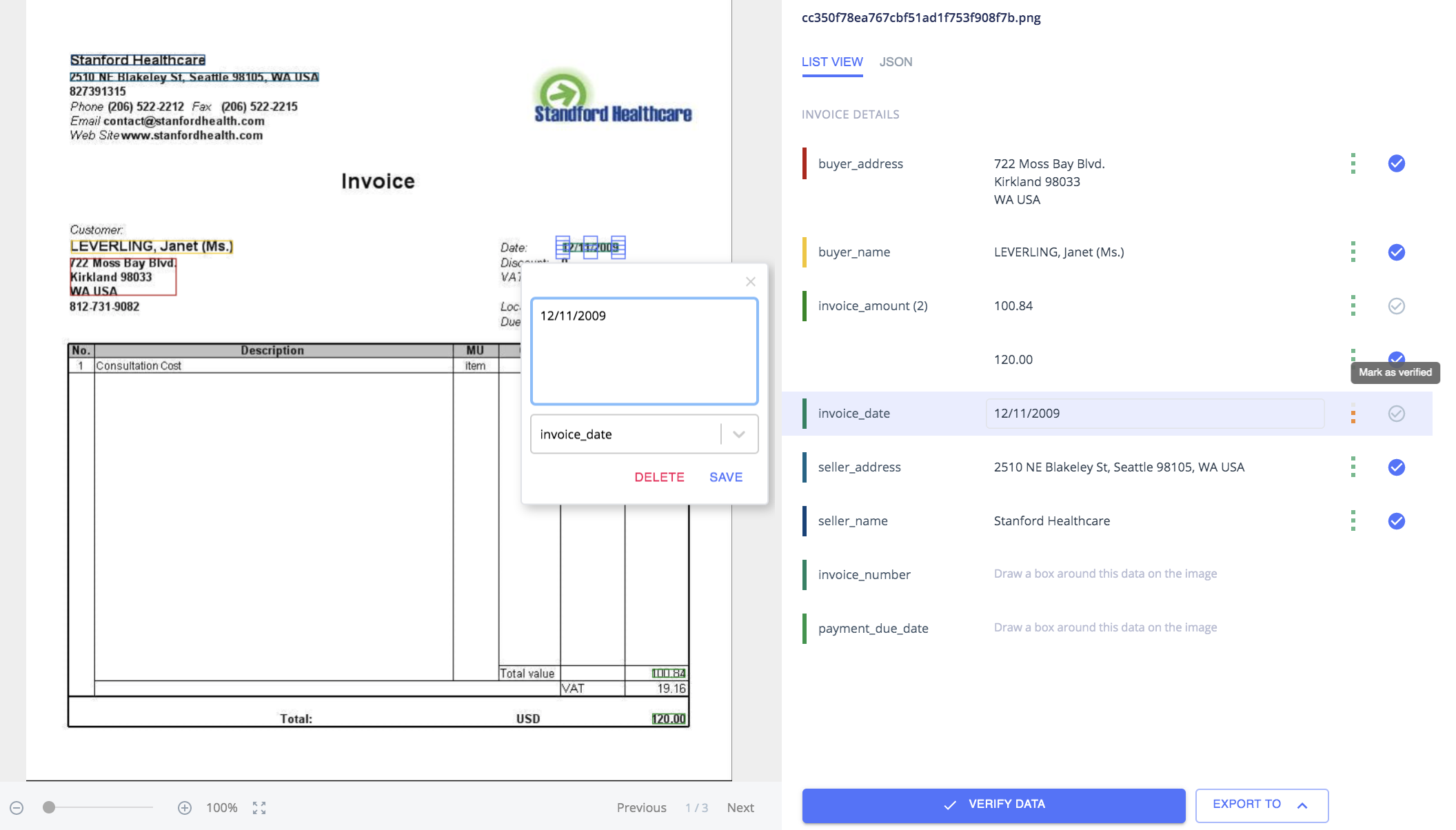
Task: Switch to the JSON tab
Action: (x=896, y=61)
